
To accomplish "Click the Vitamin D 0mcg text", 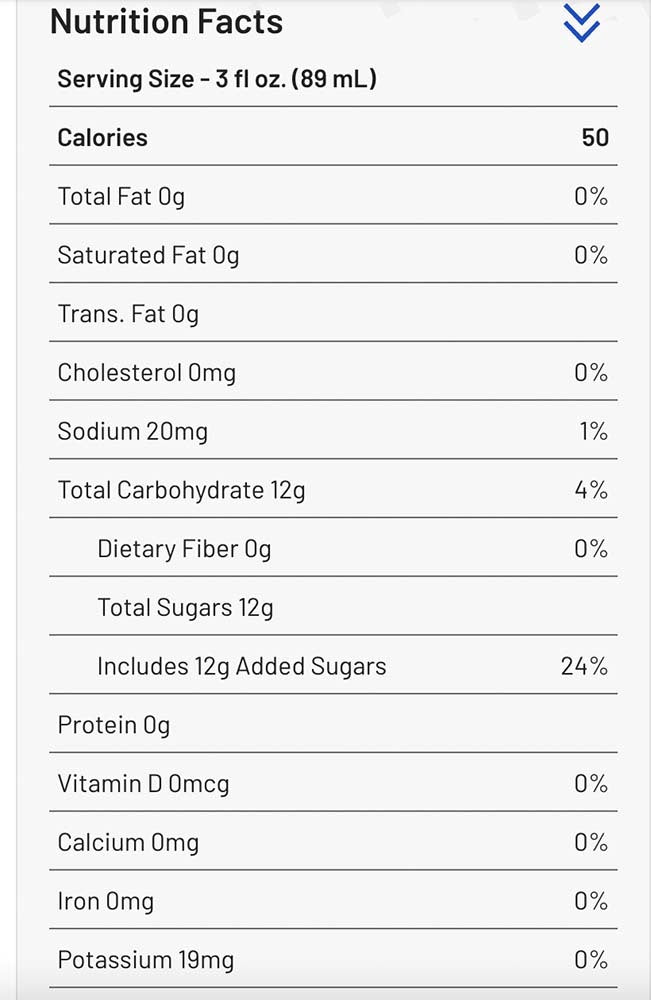I will (x=143, y=784).
